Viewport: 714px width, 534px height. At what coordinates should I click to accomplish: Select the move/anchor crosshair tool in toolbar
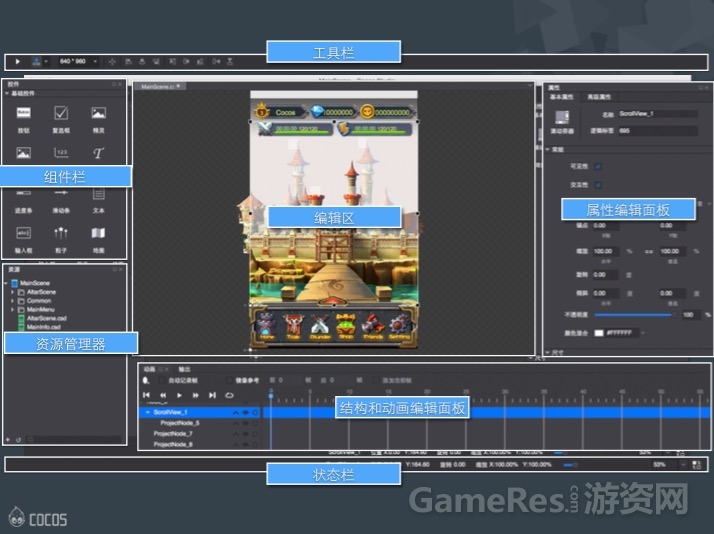(x=112, y=61)
